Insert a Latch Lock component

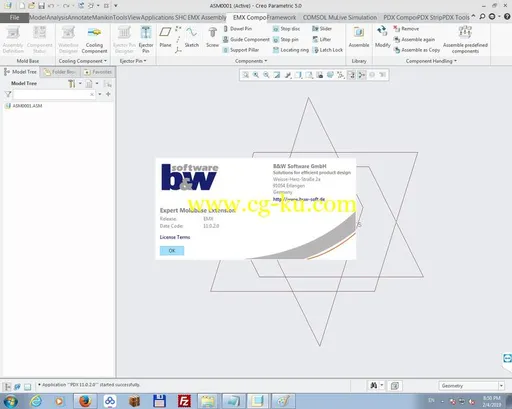pyautogui.click(x=328, y=50)
